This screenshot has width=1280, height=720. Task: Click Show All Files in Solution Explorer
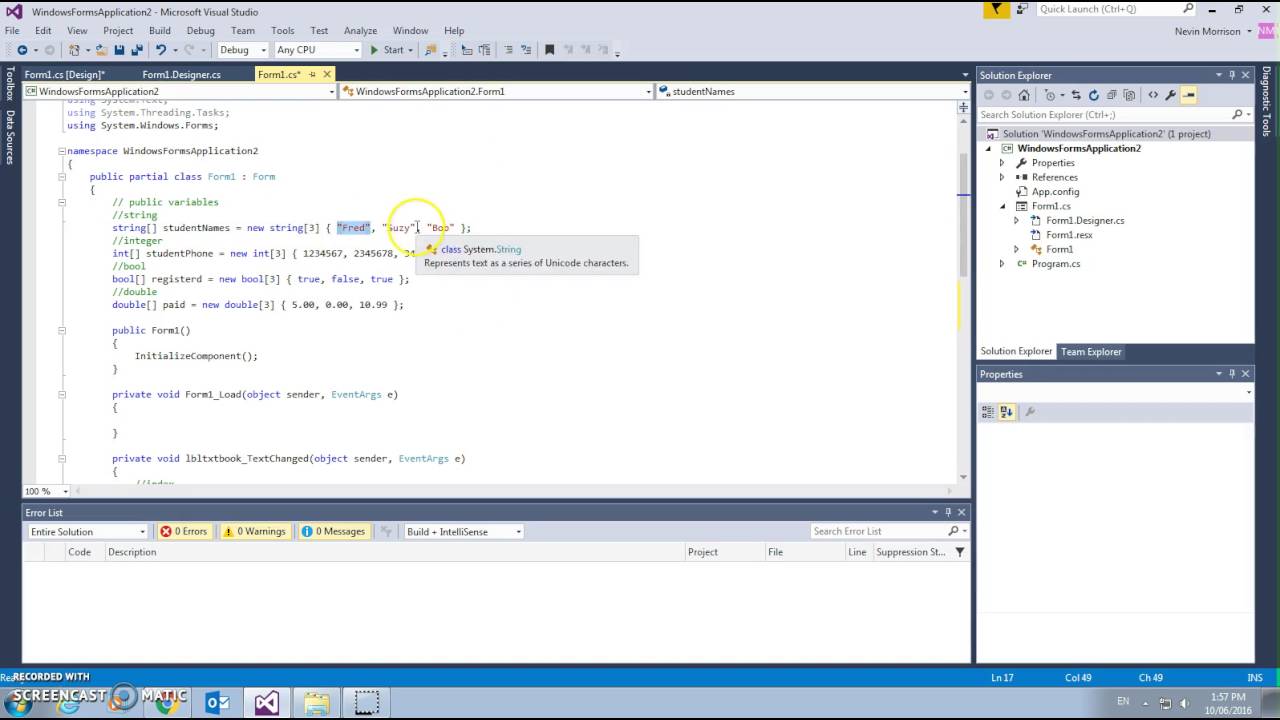tap(1130, 95)
